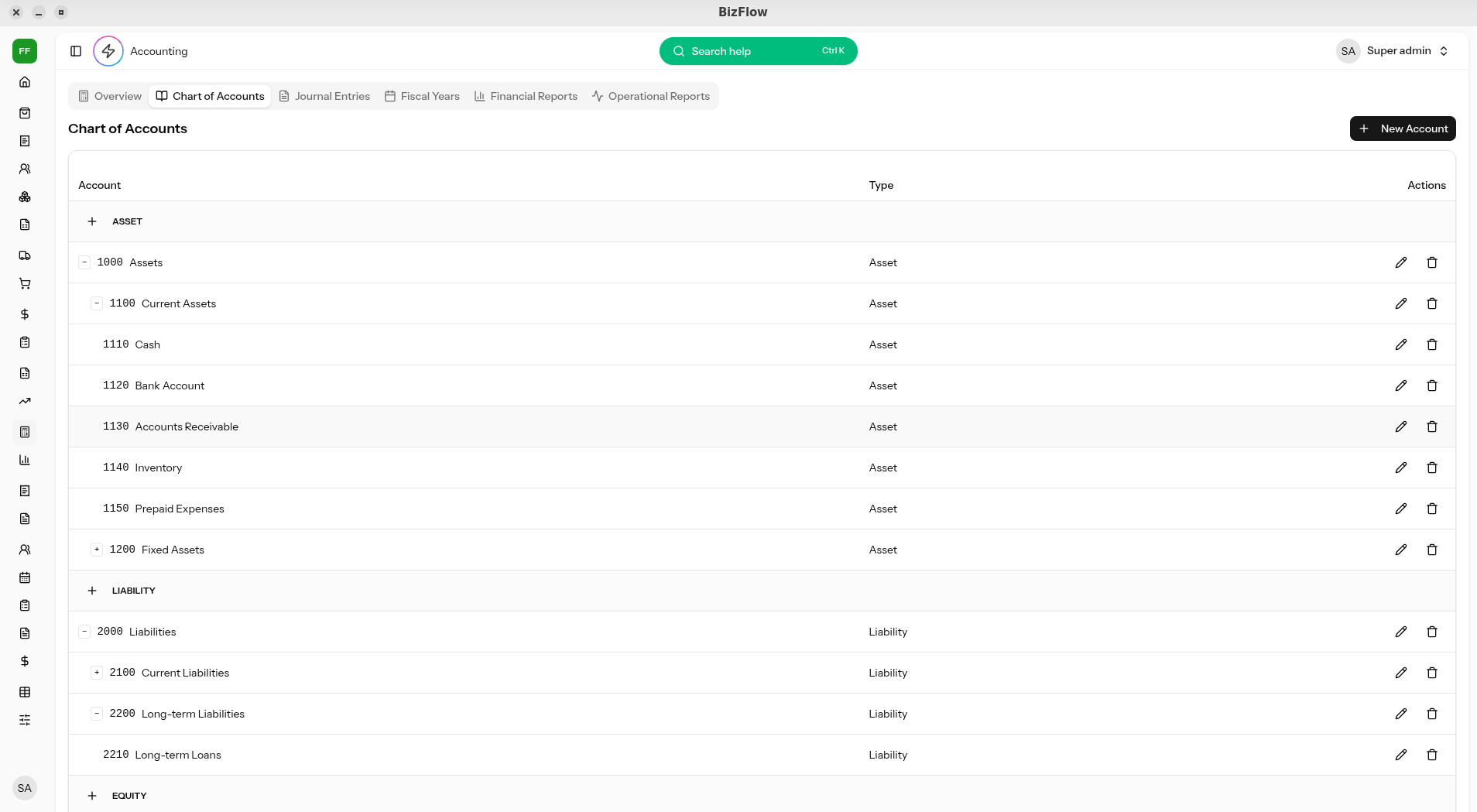Switch to the Journal Entries tab
Image resolution: width=1477 pixels, height=812 pixels.
click(324, 96)
